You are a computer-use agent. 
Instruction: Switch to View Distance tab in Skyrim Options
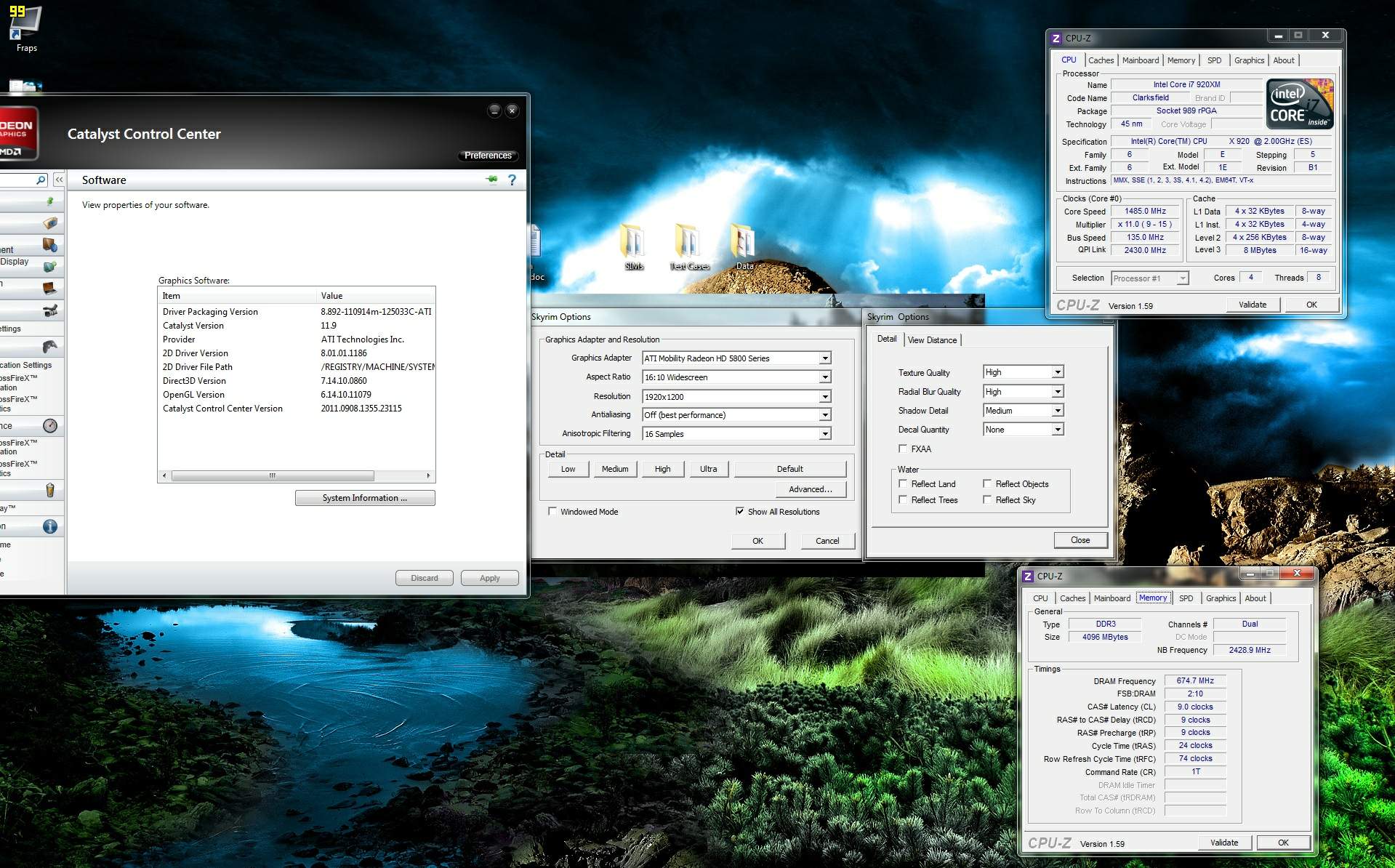932,339
